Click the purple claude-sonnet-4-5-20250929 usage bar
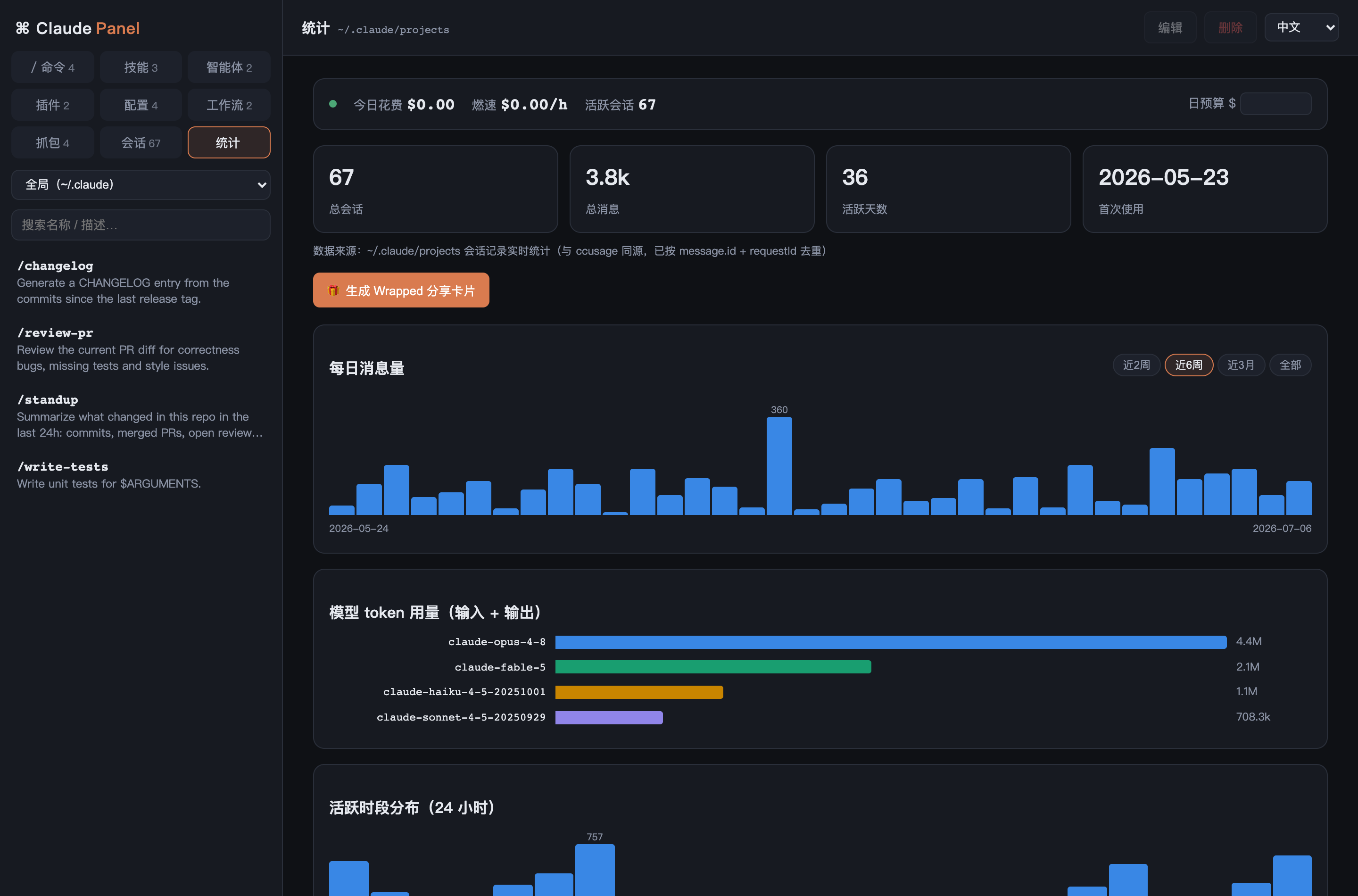This screenshot has height=896, width=1358. click(609, 717)
